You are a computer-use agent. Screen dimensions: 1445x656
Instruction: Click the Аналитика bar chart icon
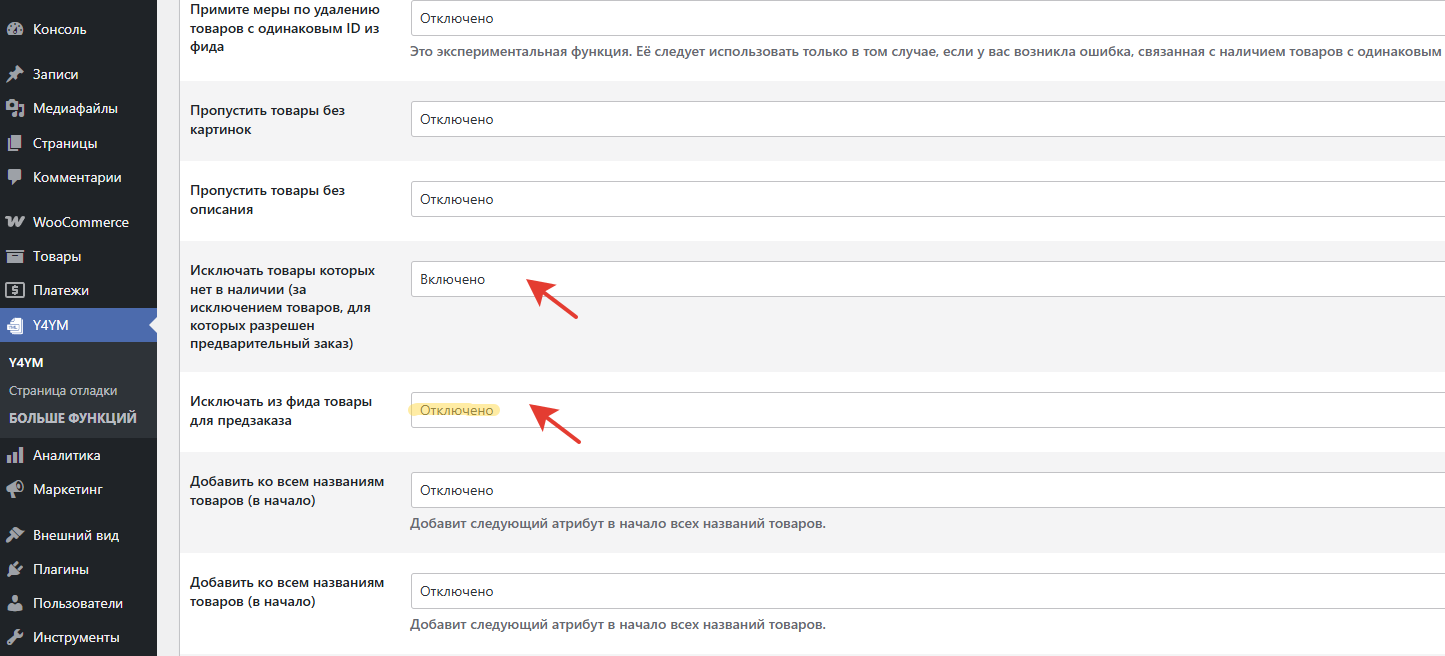[x=15, y=455]
